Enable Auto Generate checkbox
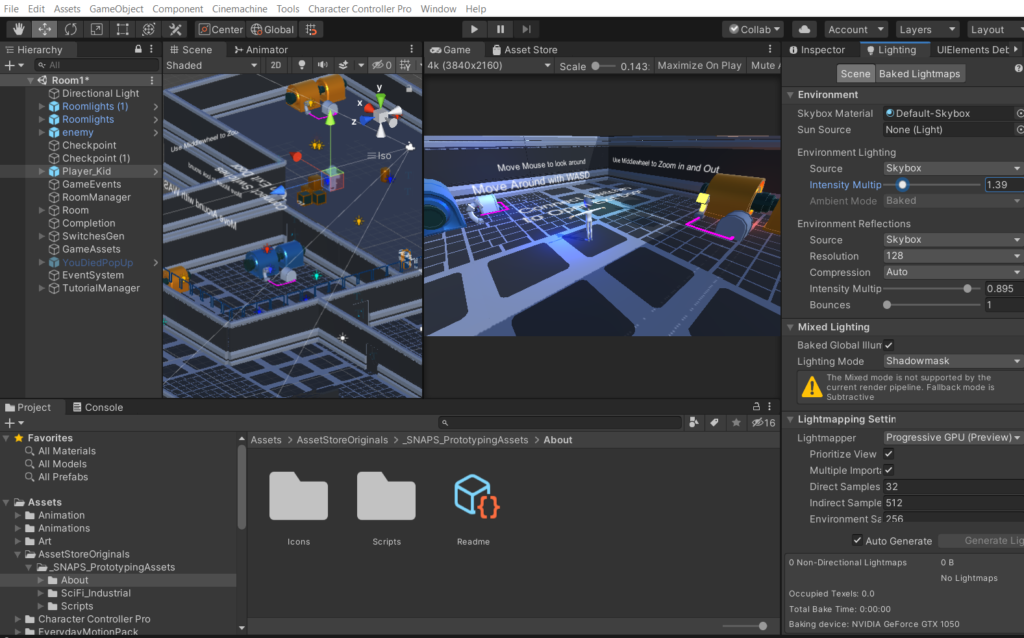1024x638 pixels. pyautogui.click(x=857, y=541)
